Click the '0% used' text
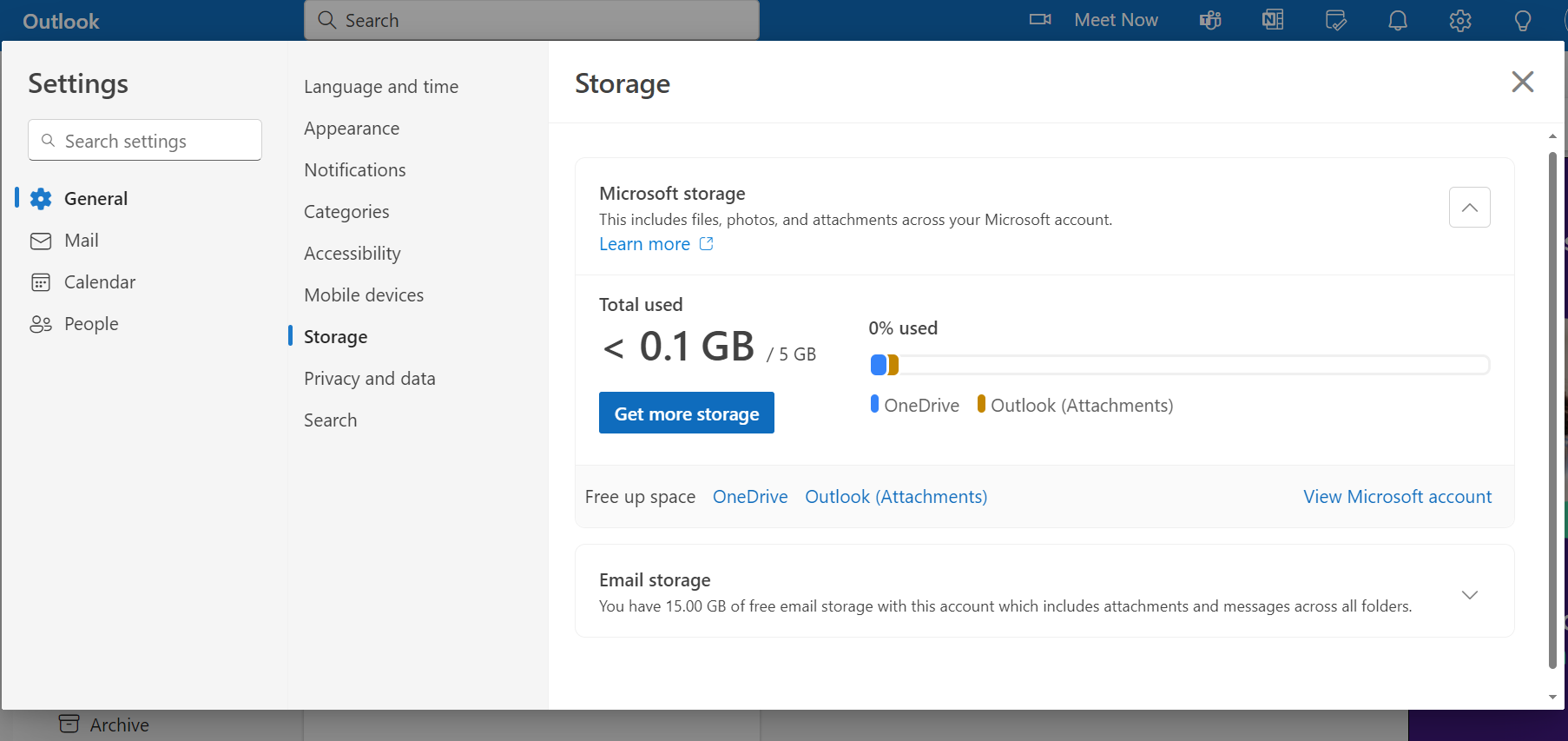Image resolution: width=1568 pixels, height=741 pixels. [903, 328]
